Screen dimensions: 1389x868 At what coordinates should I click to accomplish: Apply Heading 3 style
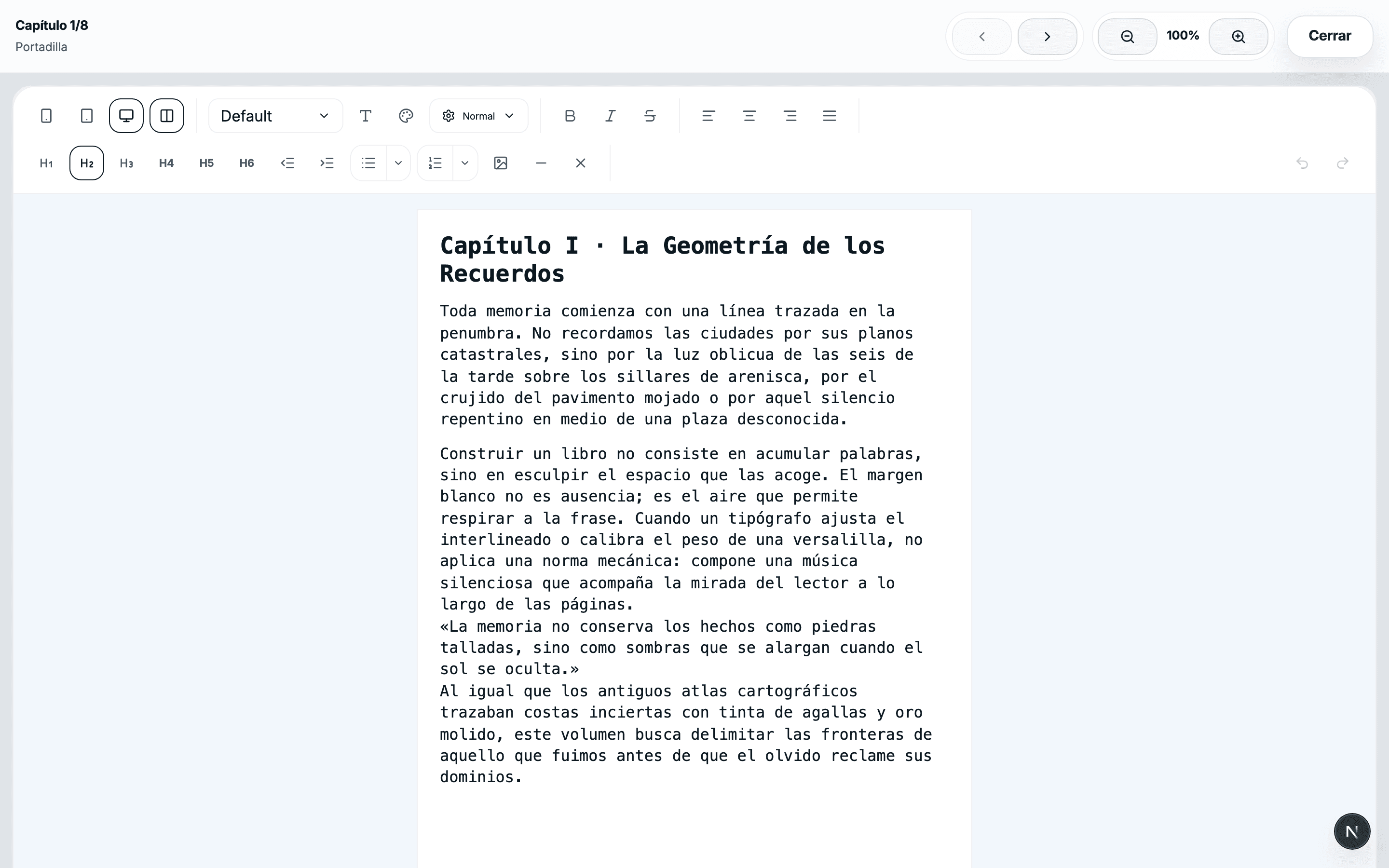(126, 163)
